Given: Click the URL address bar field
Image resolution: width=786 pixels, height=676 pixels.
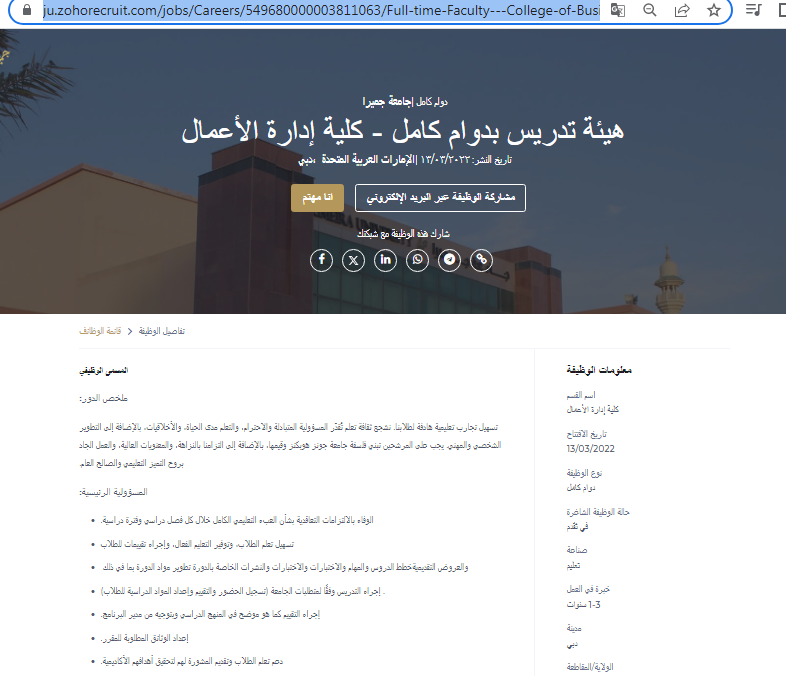Looking at the screenshot, I should point(300,11).
